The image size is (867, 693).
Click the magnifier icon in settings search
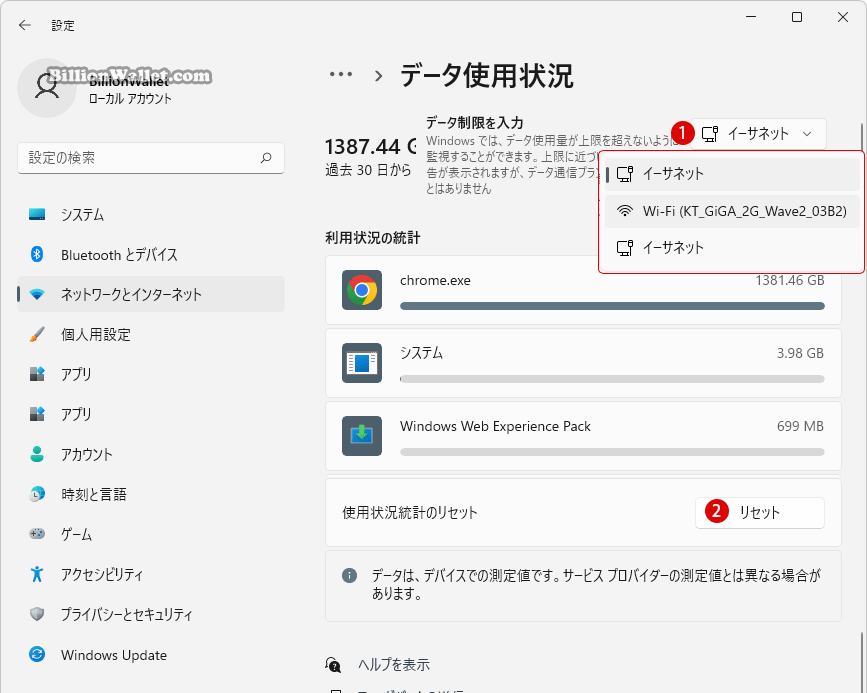point(266,158)
